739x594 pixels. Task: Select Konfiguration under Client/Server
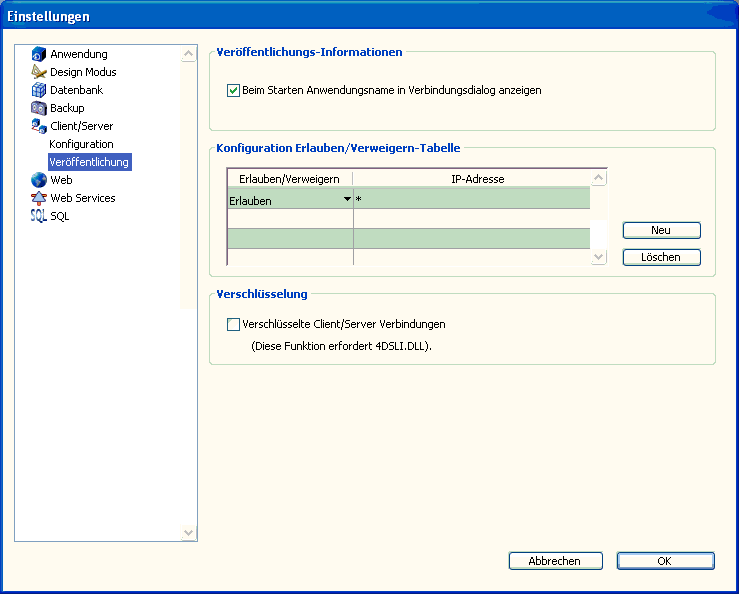click(x=81, y=144)
